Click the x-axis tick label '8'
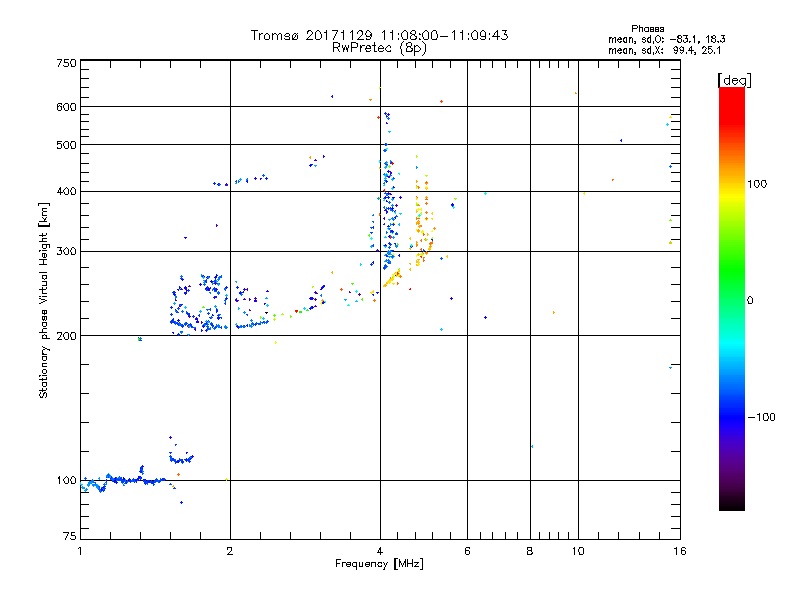This screenshot has width=800, height=600. click(x=530, y=551)
